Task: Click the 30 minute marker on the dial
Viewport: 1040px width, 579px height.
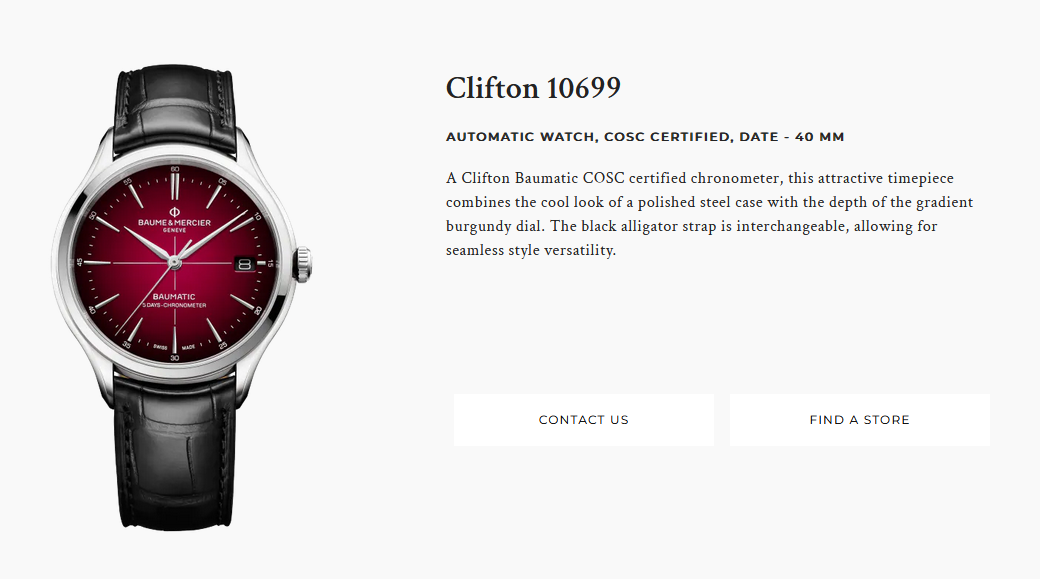Action: (x=174, y=358)
